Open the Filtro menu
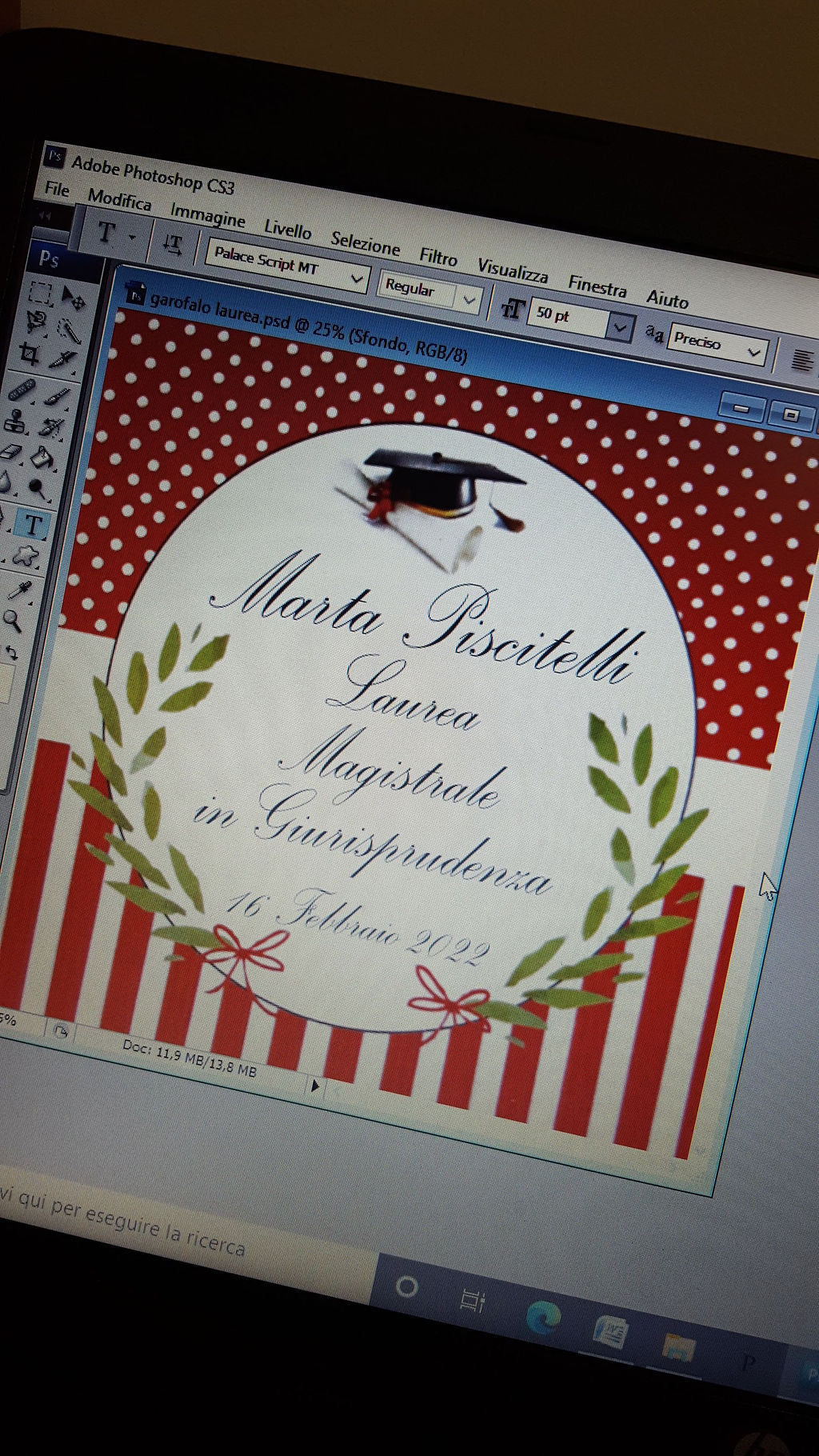819x1456 pixels. (x=438, y=257)
